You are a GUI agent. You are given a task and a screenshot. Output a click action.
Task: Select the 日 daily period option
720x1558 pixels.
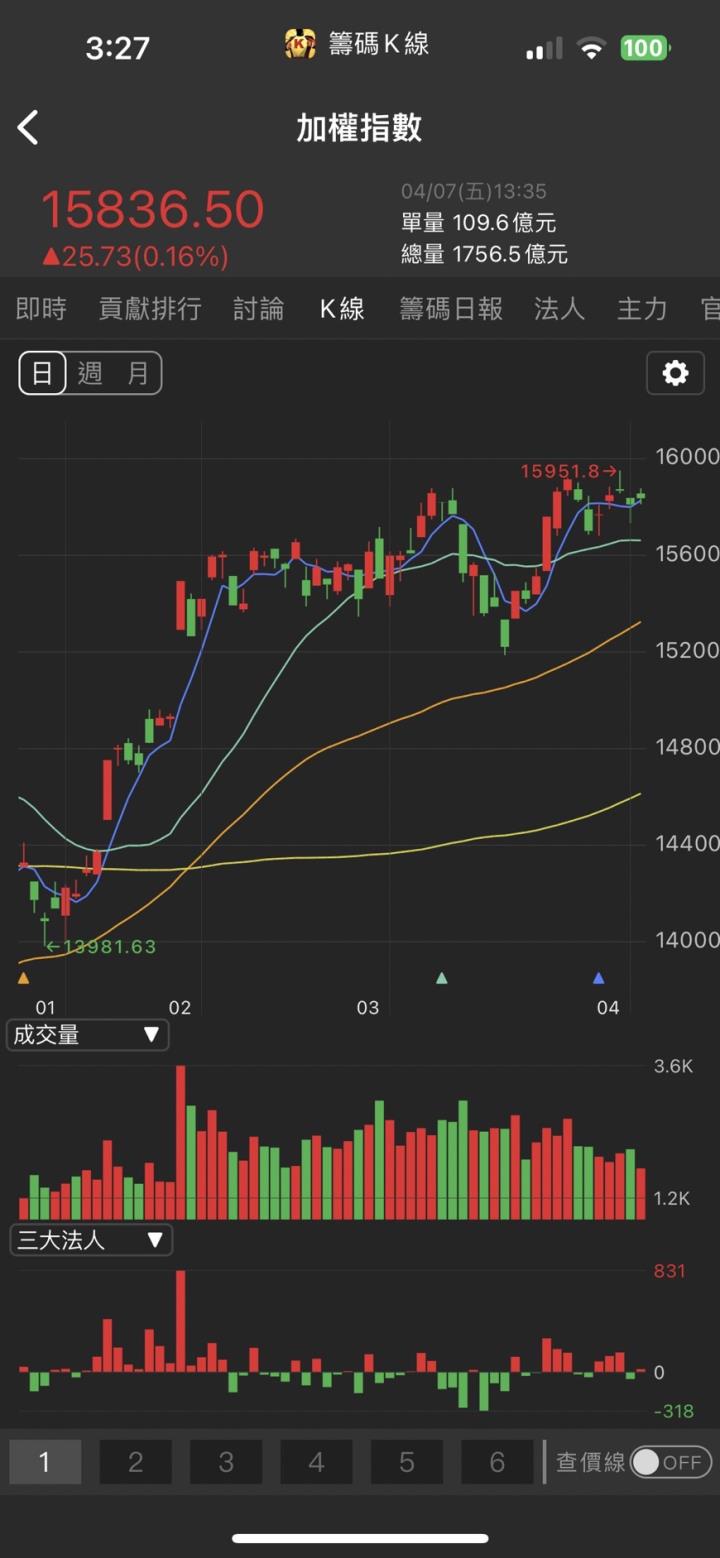click(x=42, y=374)
